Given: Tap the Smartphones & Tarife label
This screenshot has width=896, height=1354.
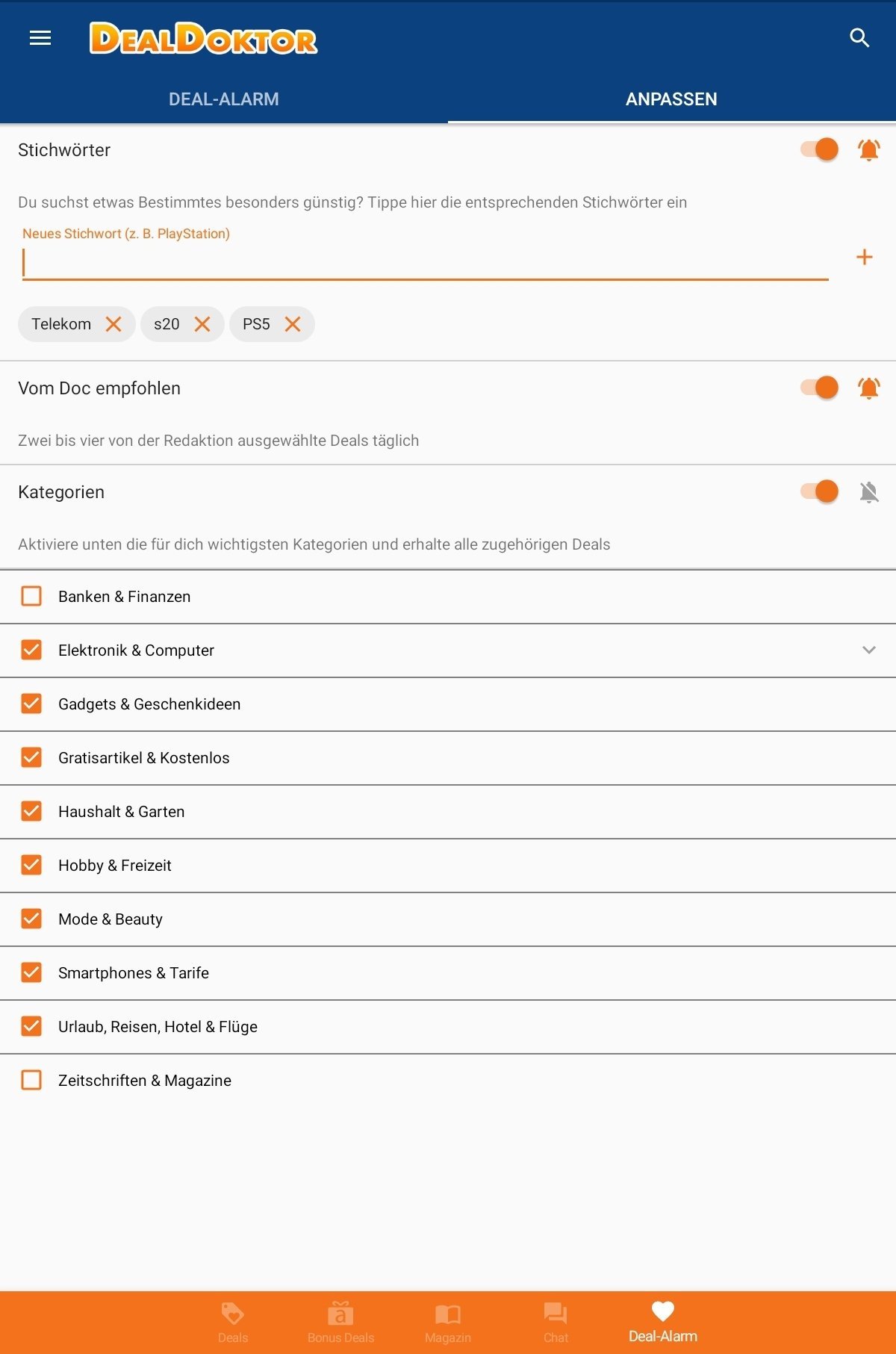Looking at the screenshot, I should click(134, 972).
